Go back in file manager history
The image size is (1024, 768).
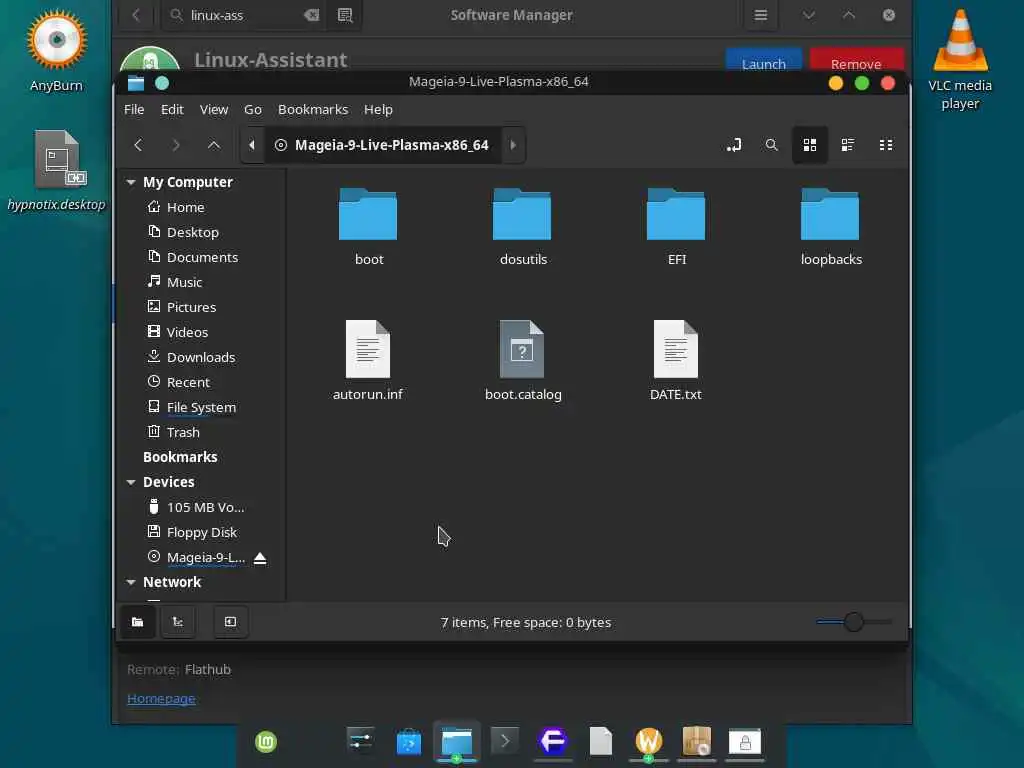tap(138, 145)
